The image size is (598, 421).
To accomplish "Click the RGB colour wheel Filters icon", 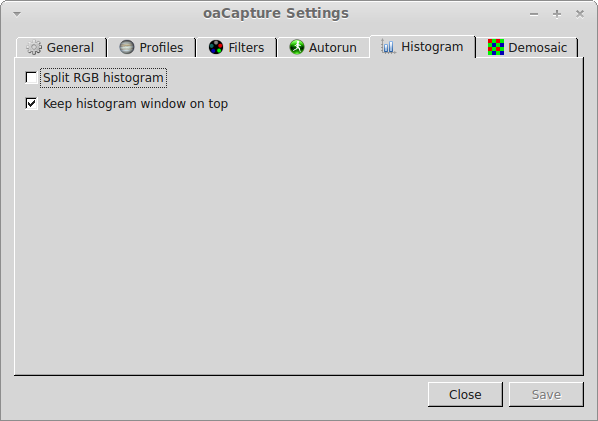I will pyautogui.click(x=216, y=47).
